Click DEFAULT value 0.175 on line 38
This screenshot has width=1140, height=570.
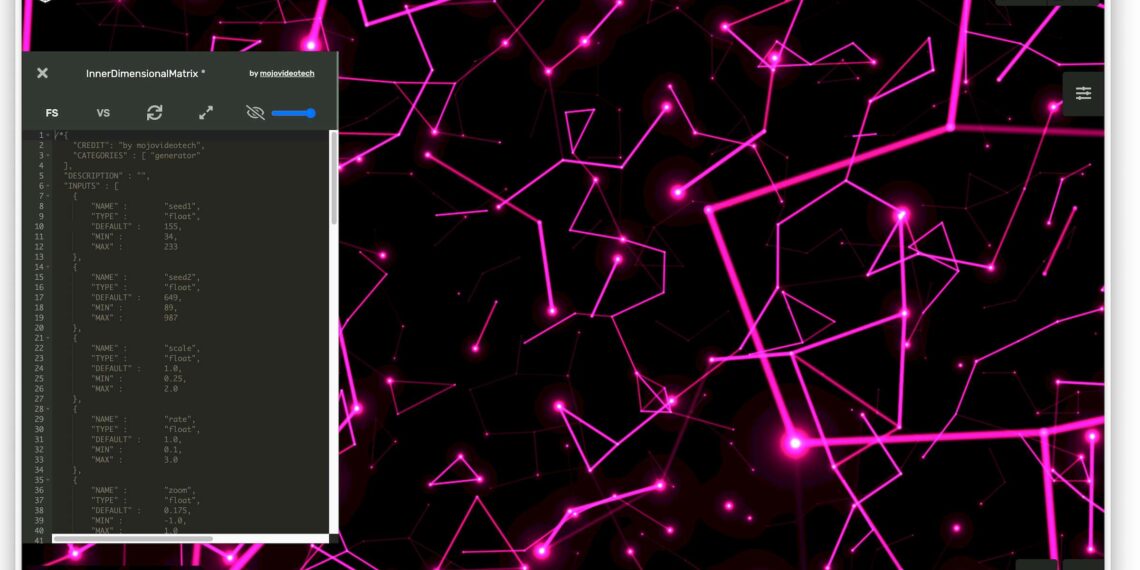[x=177, y=511]
